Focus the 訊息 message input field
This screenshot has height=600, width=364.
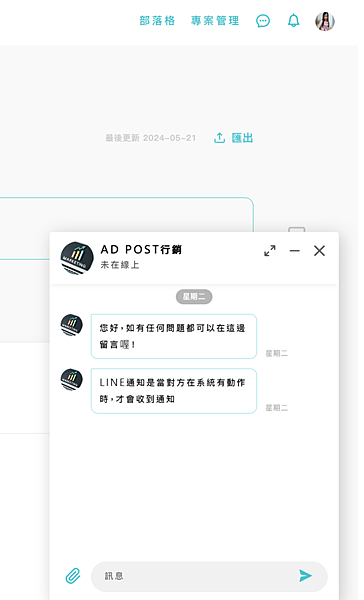(x=209, y=576)
